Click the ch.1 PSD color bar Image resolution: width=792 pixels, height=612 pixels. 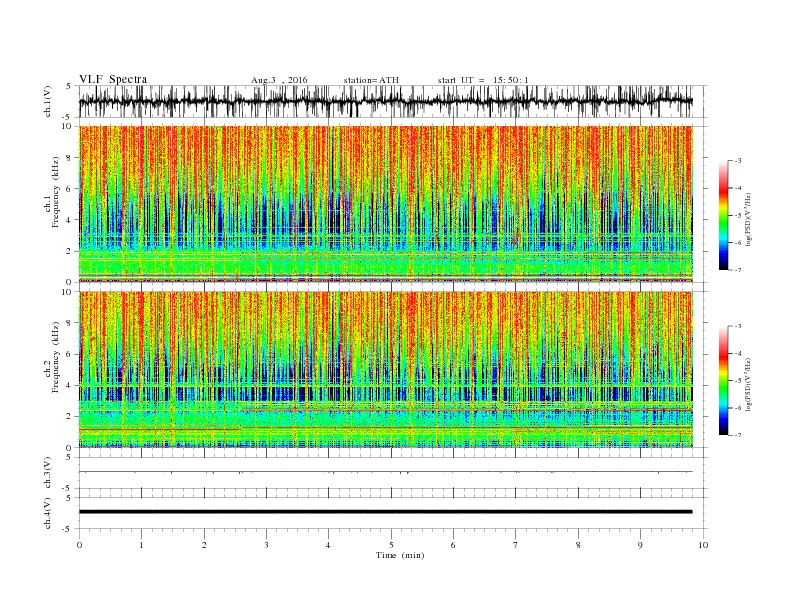click(723, 215)
